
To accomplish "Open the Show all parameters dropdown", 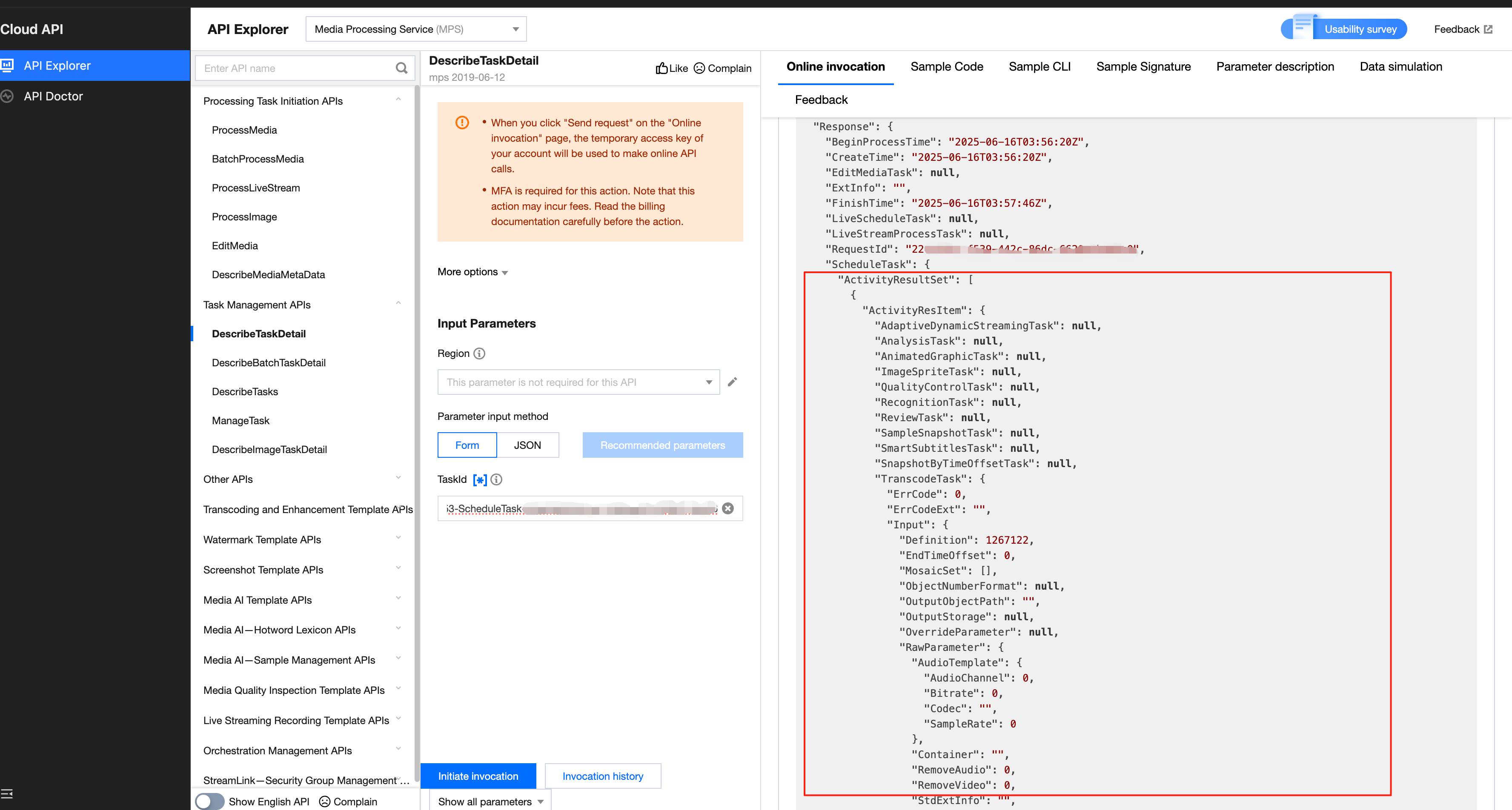I will coord(491,801).
